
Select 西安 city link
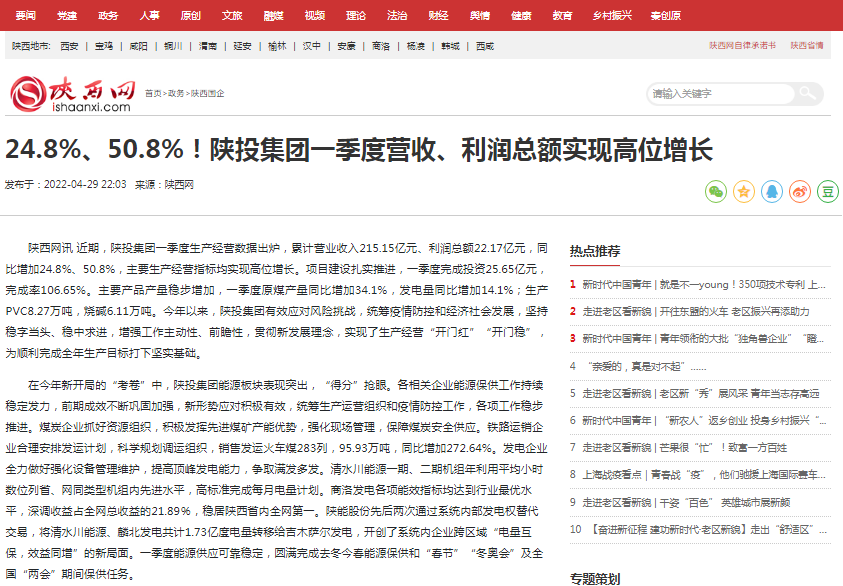click(69, 46)
